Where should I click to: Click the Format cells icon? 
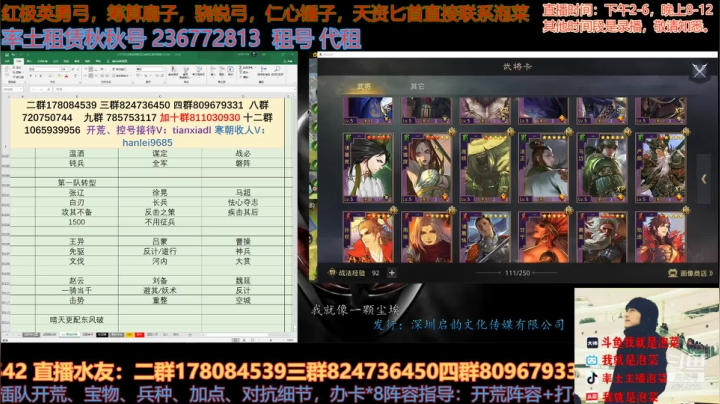(231, 71)
